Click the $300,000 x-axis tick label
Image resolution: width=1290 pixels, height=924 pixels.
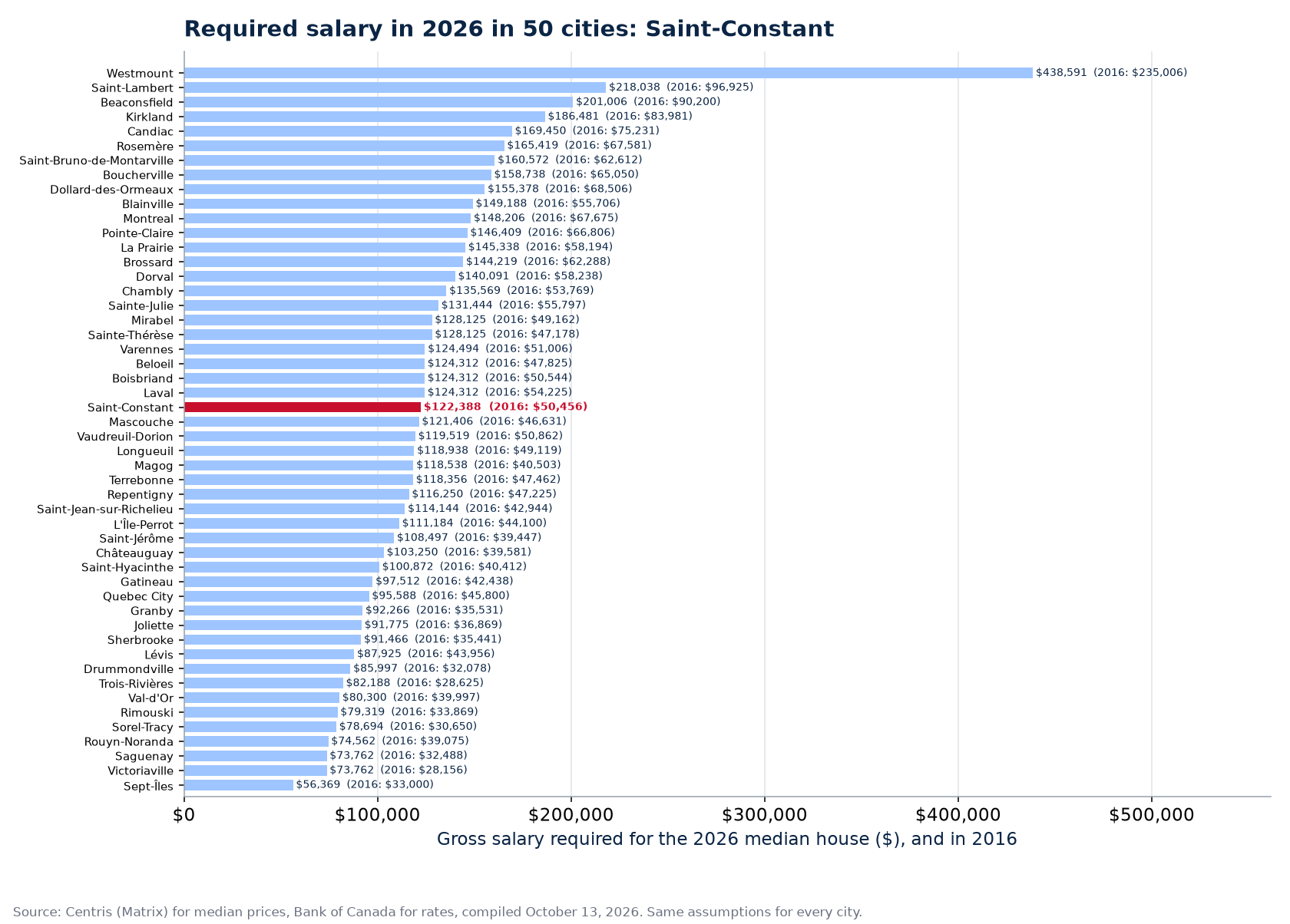[x=765, y=815]
